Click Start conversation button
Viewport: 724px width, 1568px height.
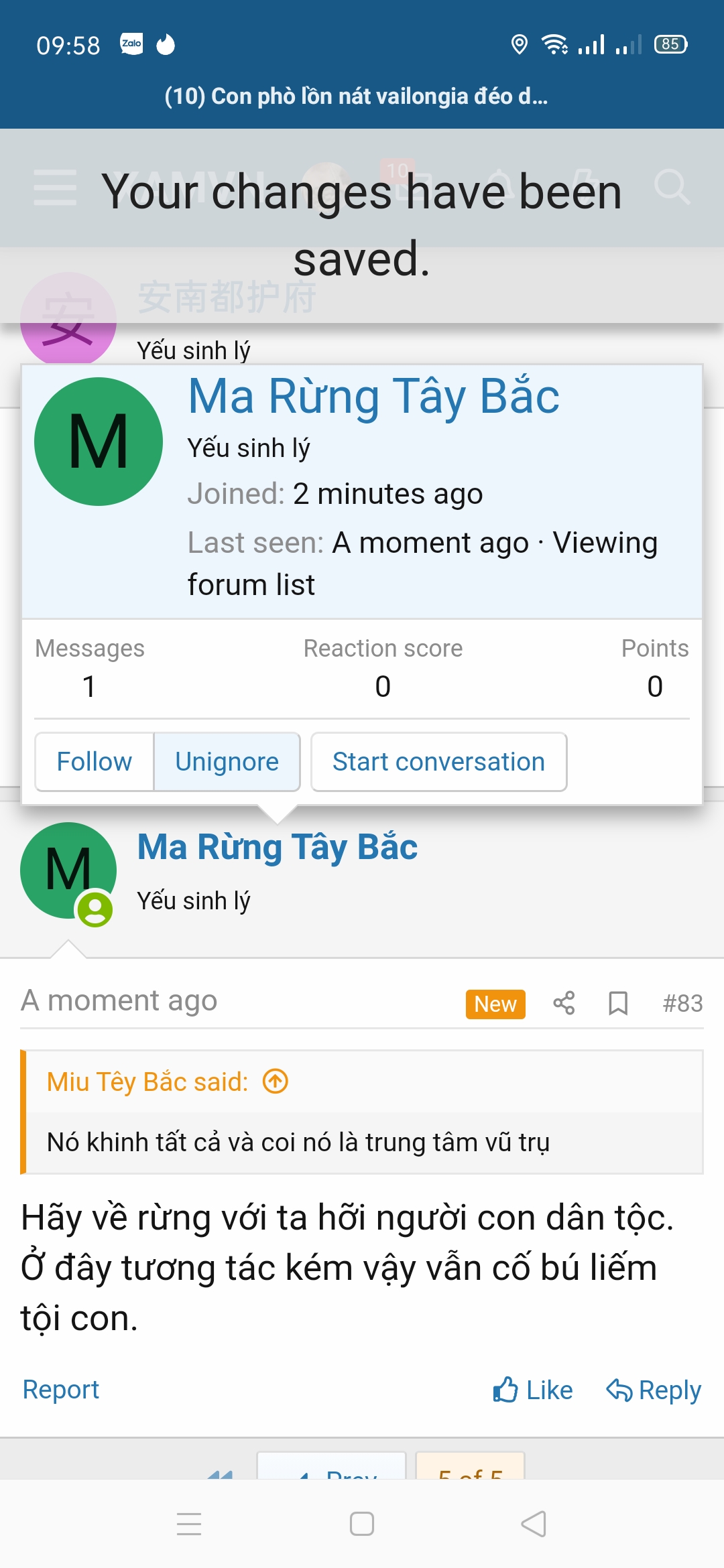coord(438,762)
